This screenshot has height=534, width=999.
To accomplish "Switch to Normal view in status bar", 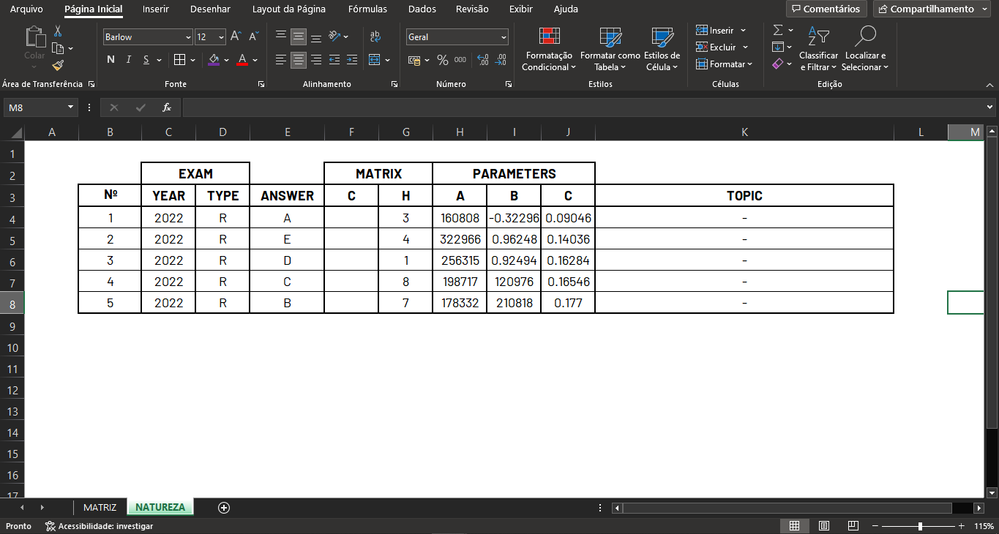I will (x=794, y=526).
